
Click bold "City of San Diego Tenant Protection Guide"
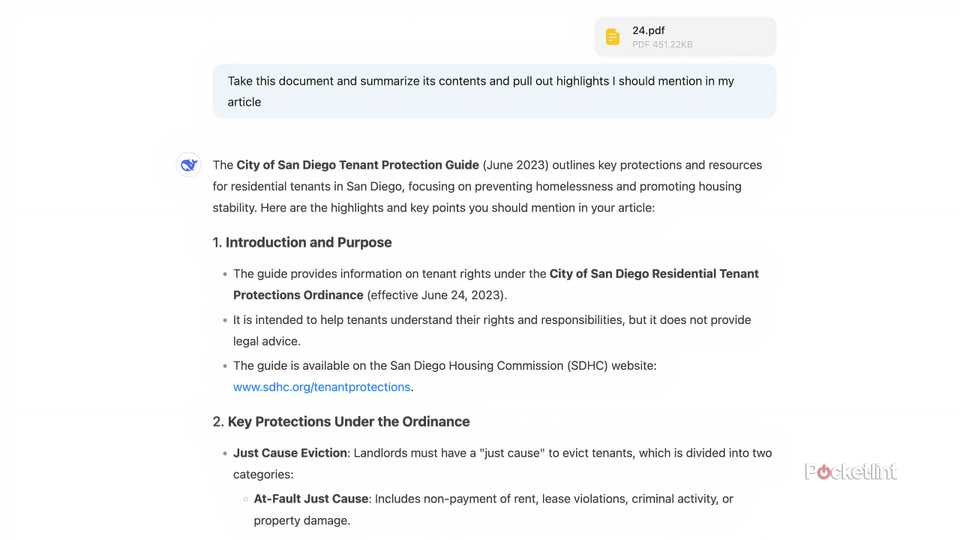coord(357,165)
